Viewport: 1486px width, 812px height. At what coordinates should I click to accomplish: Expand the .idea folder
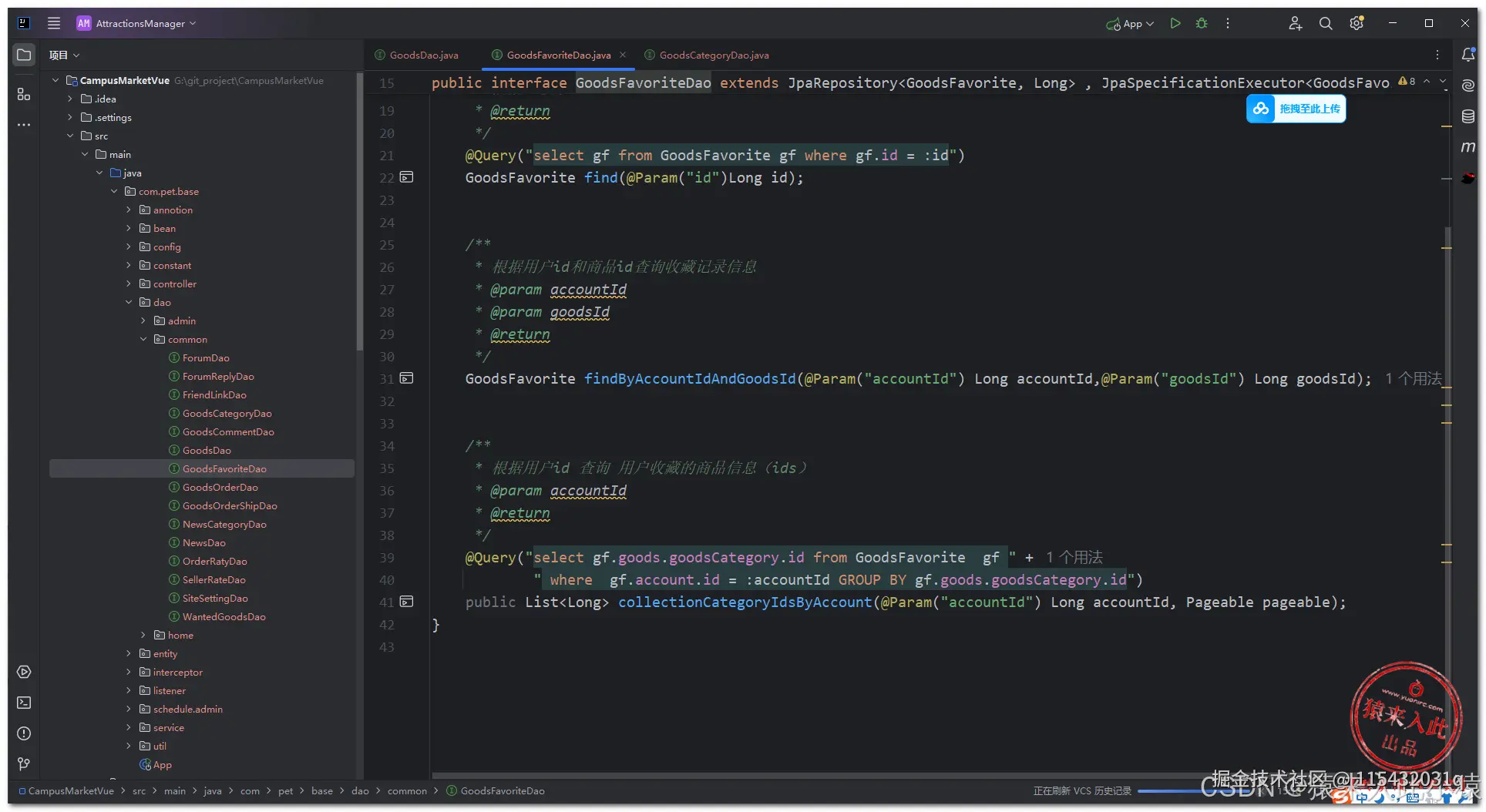70,99
